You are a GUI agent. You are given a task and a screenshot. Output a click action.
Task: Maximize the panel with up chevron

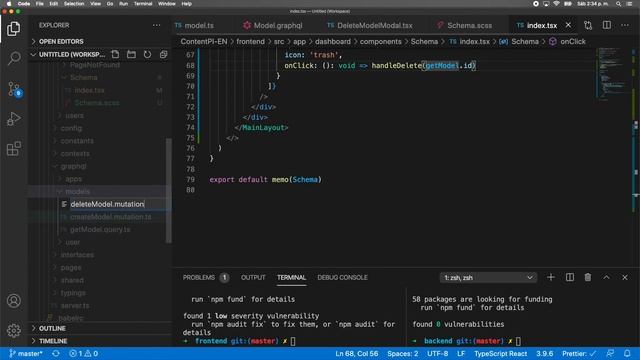(x=607, y=278)
